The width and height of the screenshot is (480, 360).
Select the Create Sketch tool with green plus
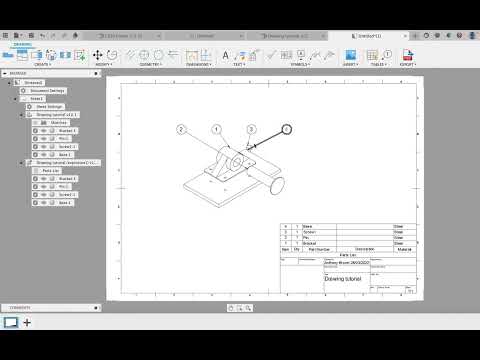[x=80, y=55]
